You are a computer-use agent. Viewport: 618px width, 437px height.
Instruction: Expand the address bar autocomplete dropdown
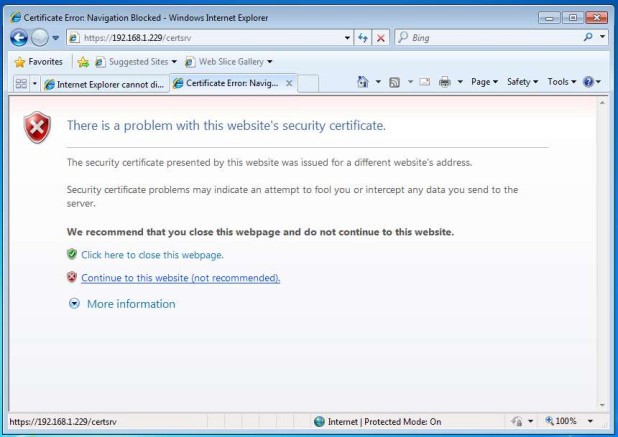(347, 38)
